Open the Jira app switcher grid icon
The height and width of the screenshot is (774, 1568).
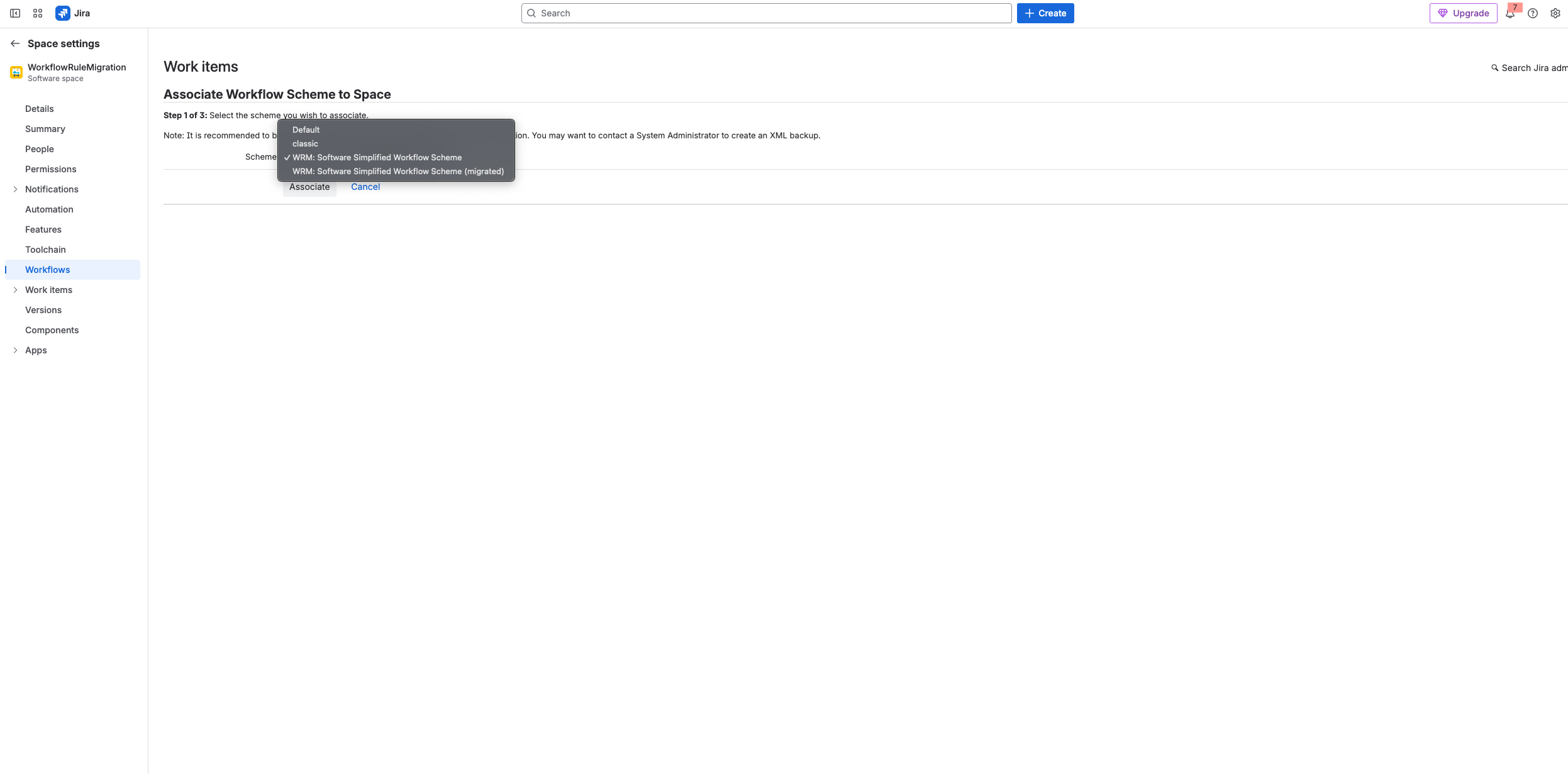tap(37, 13)
